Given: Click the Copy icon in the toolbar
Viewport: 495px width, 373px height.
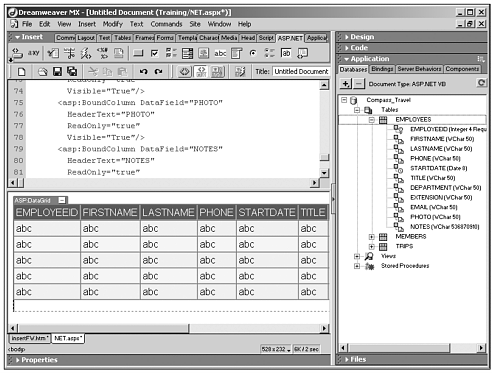Looking at the screenshot, I should click(108, 71).
